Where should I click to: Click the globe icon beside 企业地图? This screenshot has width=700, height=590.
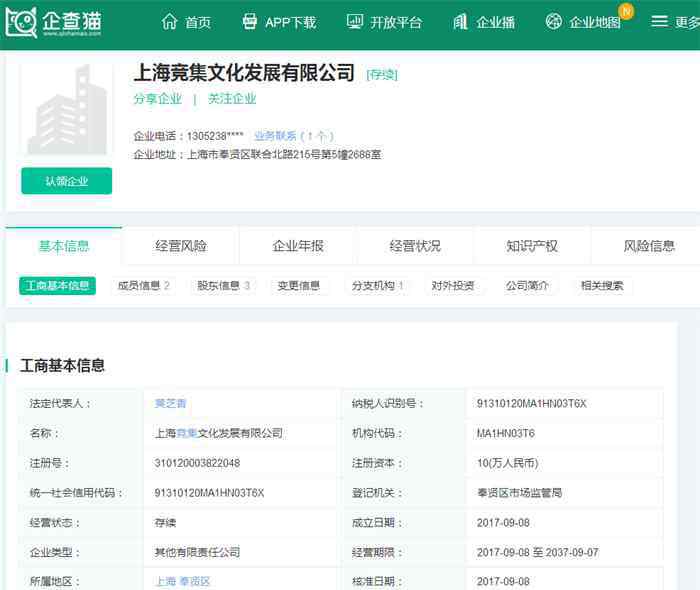click(554, 21)
